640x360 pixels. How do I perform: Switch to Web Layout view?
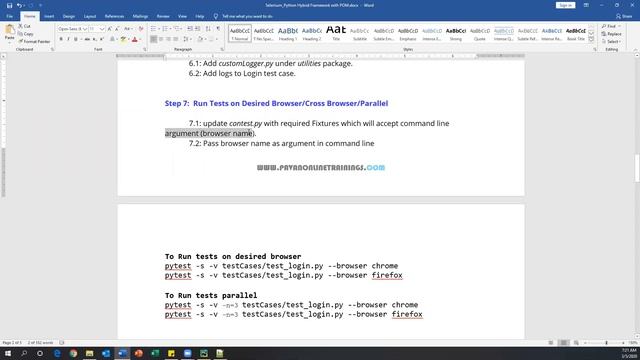coord(576,343)
